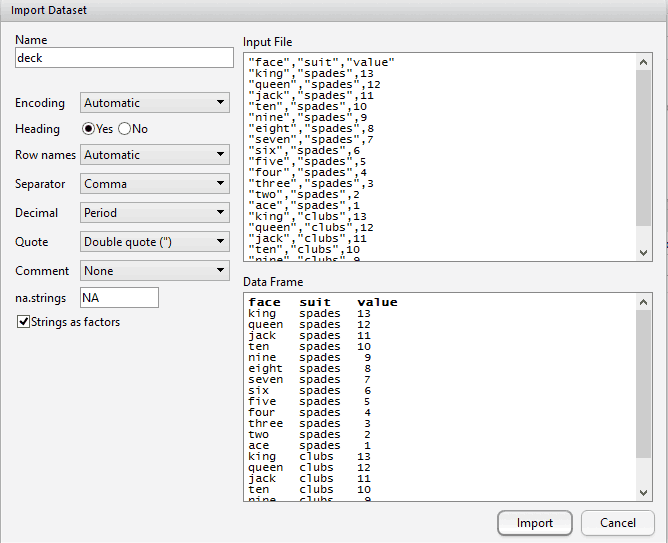Image resolution: width=668 pixels, height=543 pixels.
Task: Click the five spades row in Data Frame
Action: pos(310,401)
